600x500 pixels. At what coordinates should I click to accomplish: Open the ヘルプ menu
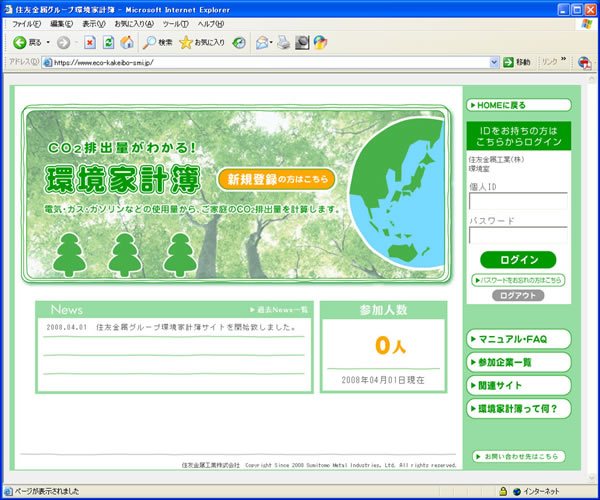pos(210,24)
